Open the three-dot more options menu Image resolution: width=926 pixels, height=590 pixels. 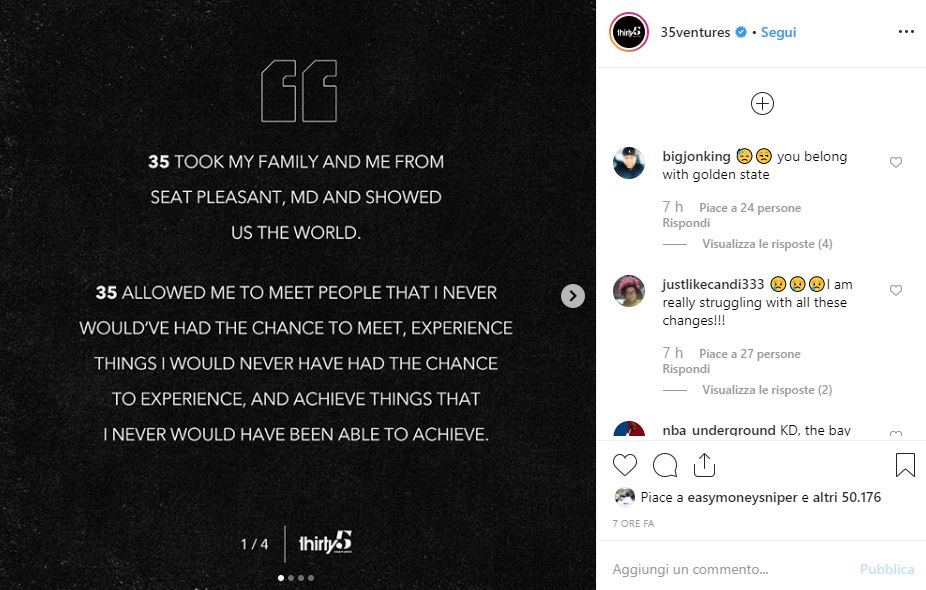[x=906, y=32]
